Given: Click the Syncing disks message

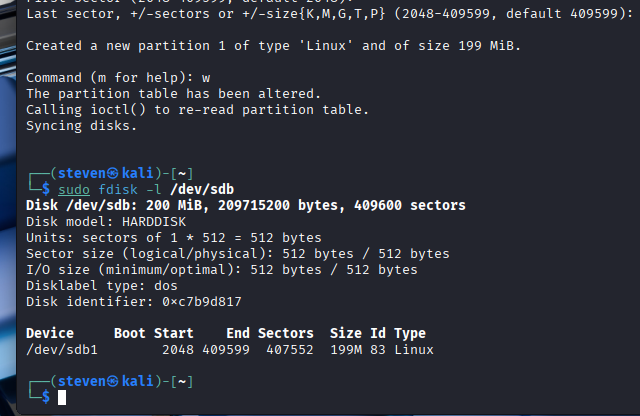Looking at the screenshot, I should (x=82, y=125).
